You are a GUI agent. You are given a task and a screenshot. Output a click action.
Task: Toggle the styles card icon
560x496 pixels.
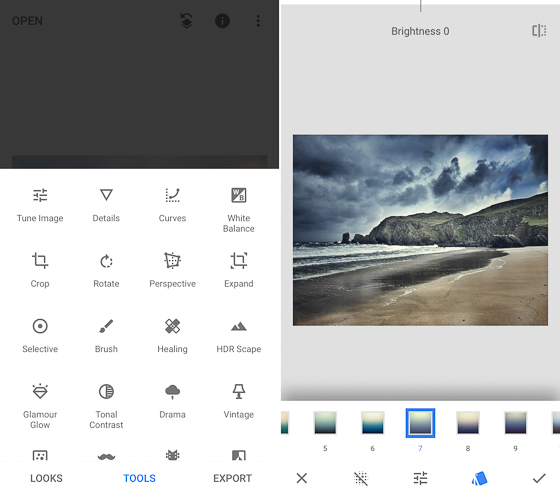click(479, 479)
